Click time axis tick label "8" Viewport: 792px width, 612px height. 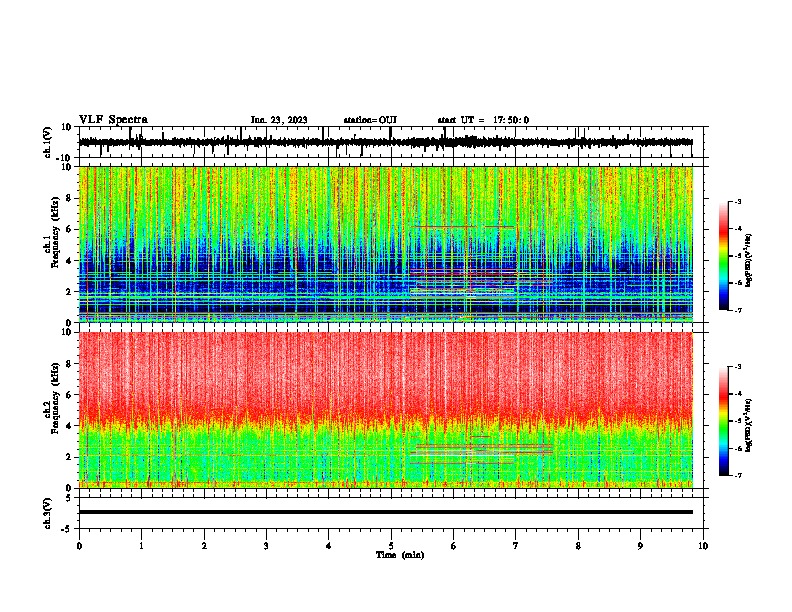tap(578, 546)
